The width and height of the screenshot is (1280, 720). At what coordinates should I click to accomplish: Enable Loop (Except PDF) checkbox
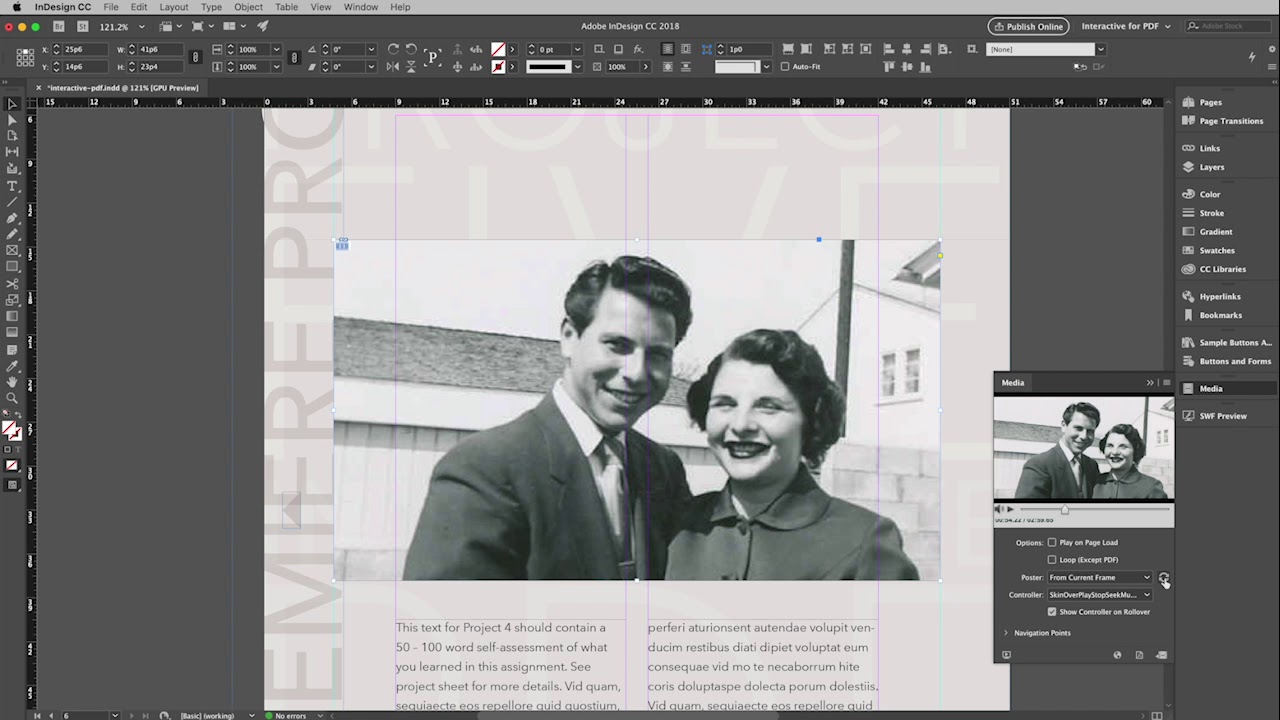coord(1052,560)
